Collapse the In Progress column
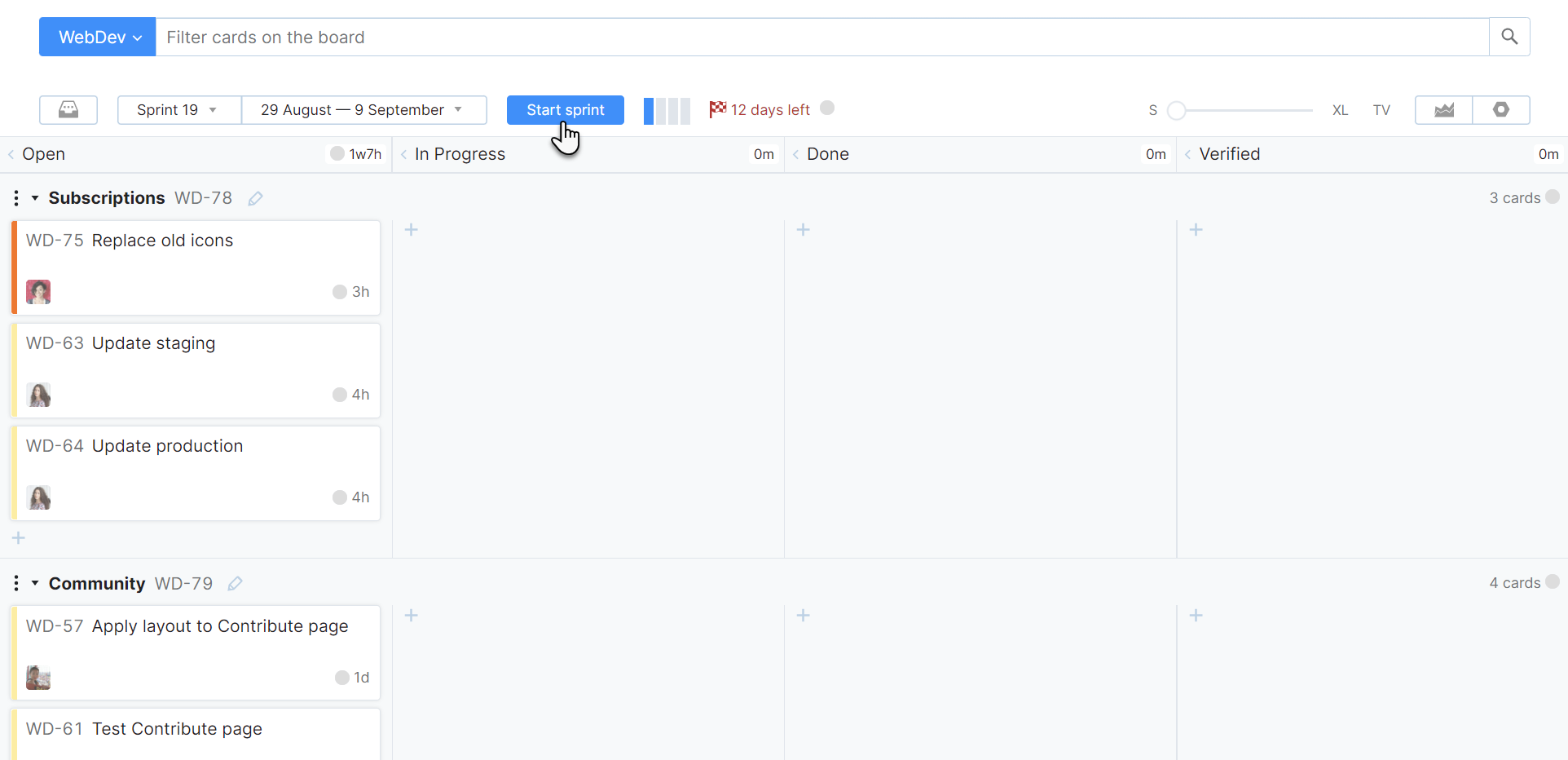The image size is (1568, 760). tap(403, 154)
